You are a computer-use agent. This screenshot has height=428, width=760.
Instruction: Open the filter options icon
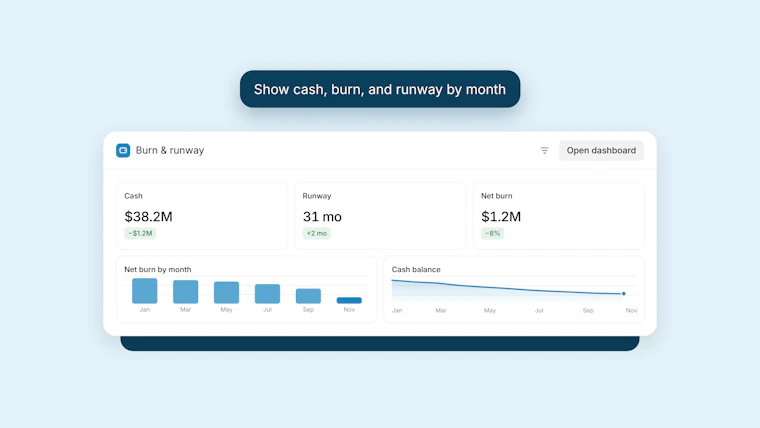tap(544, 151)
